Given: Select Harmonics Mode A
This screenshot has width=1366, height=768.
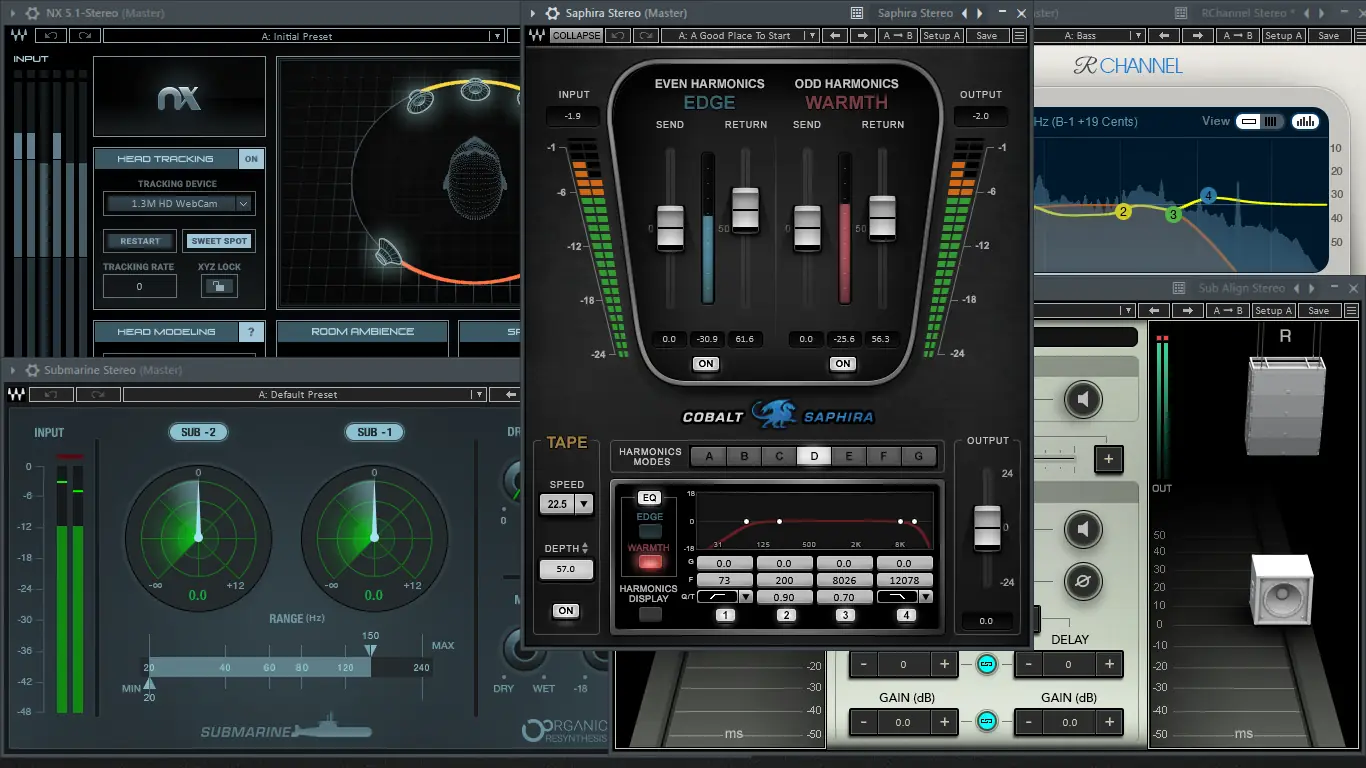Looking at the screenshot, I should [708, 455].
